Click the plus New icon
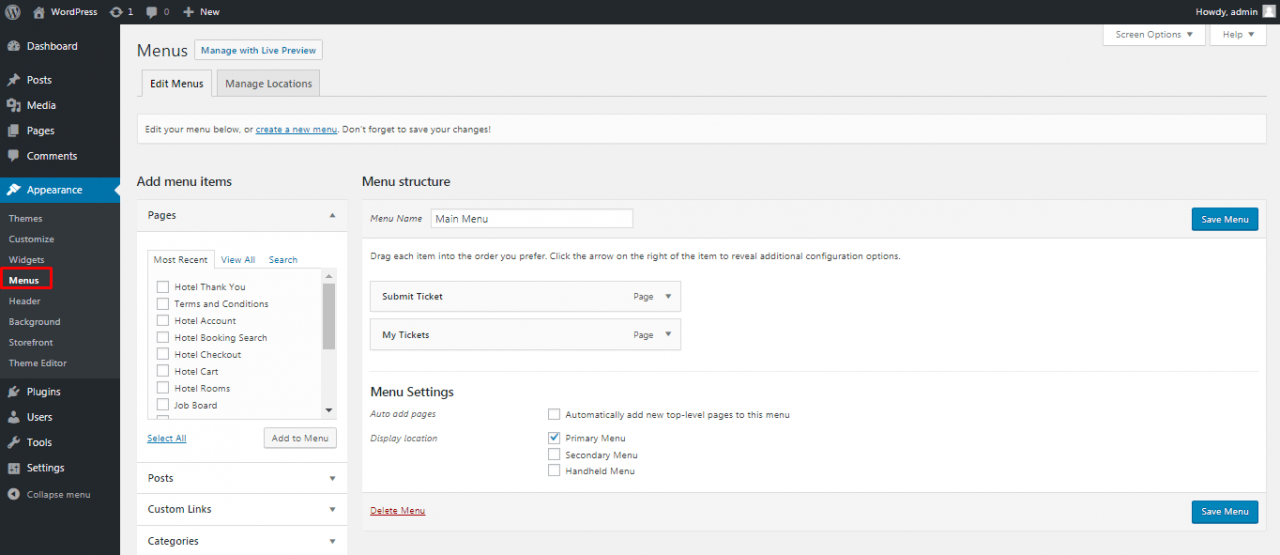The width and height of the screenshot is (1280, 555). [188, 11]
